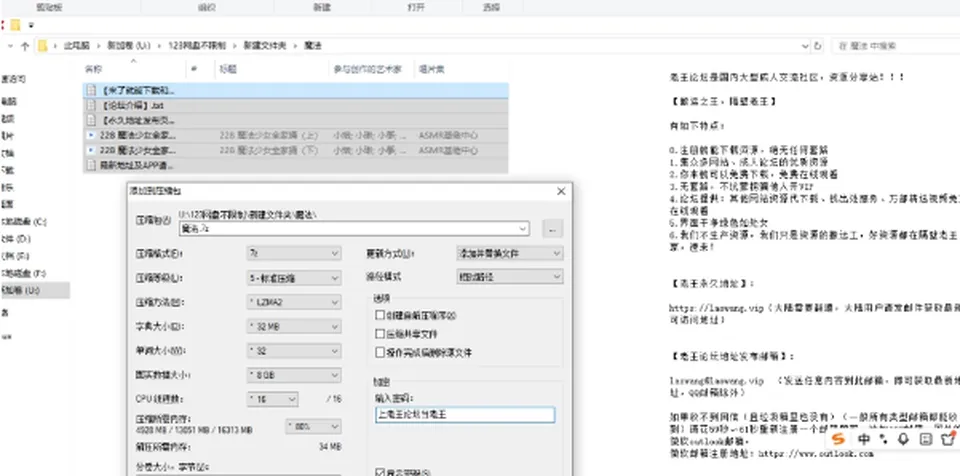The image size is (960, 476).
Task: Click into the password input field
Action: pyautogui.click(x=465, y=415)
